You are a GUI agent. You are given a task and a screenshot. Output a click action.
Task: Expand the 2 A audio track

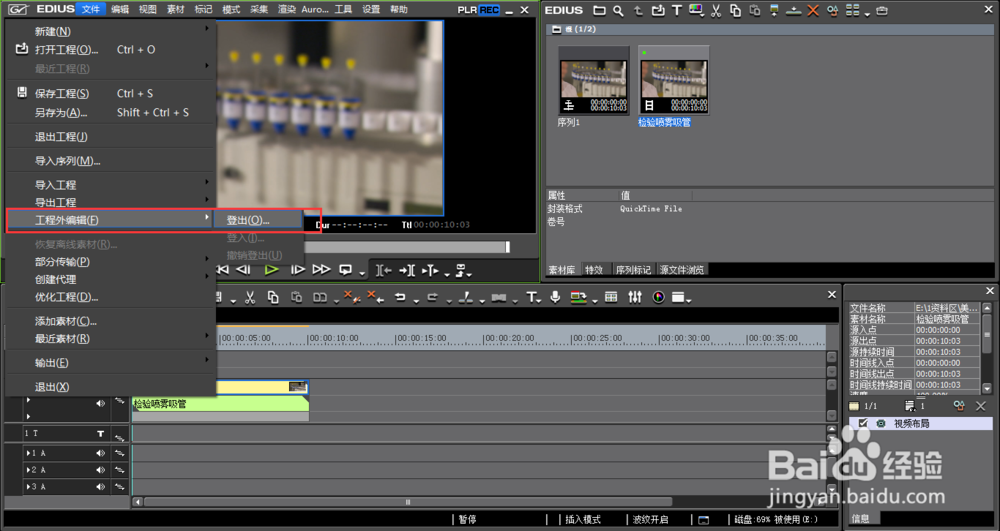point(29,470)
